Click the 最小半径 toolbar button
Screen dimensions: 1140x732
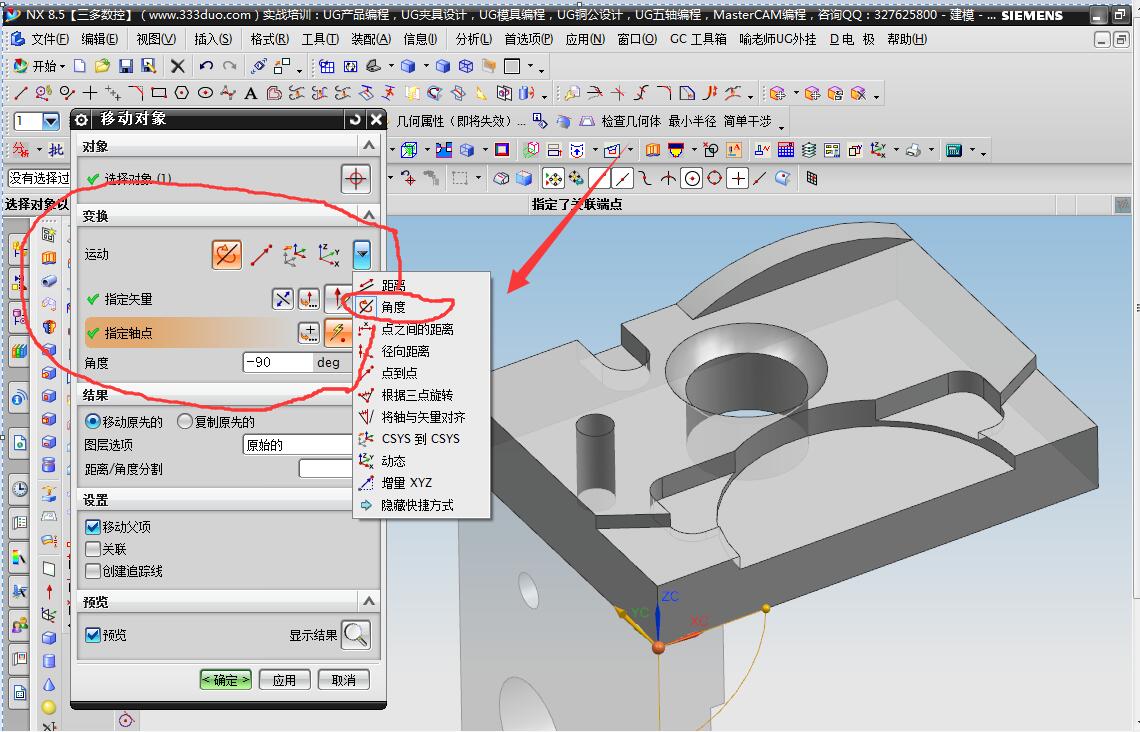point(692,121)
